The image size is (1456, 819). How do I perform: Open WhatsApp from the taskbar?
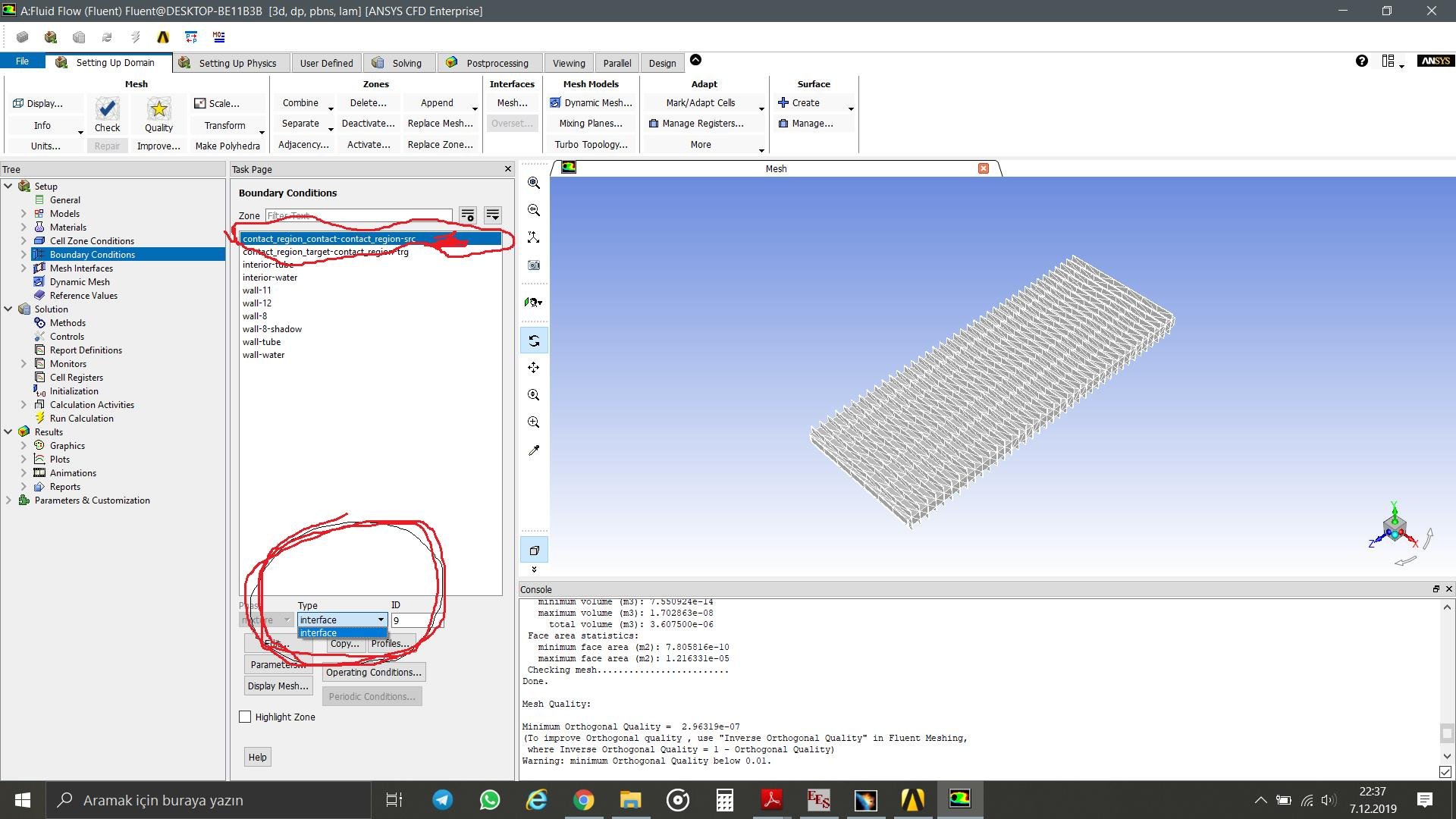point(489,800)
